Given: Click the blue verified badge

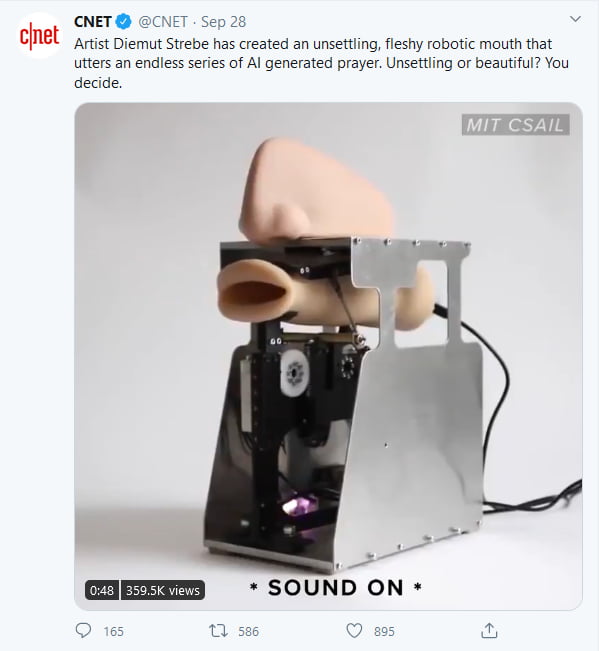Looking at the screenshot, I should tap(123, 22).
